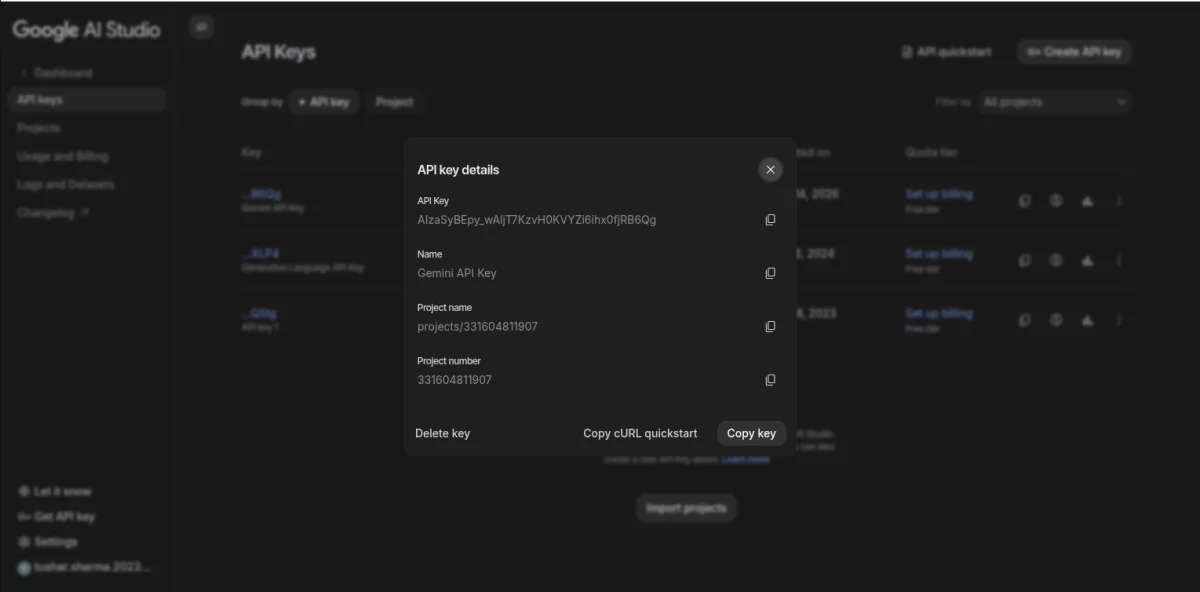Image resolution: width=1200 pixels, height=592 pixels.
Task: Click the Google Cloud icon on the first key row
Action: tap(1088, 201)
